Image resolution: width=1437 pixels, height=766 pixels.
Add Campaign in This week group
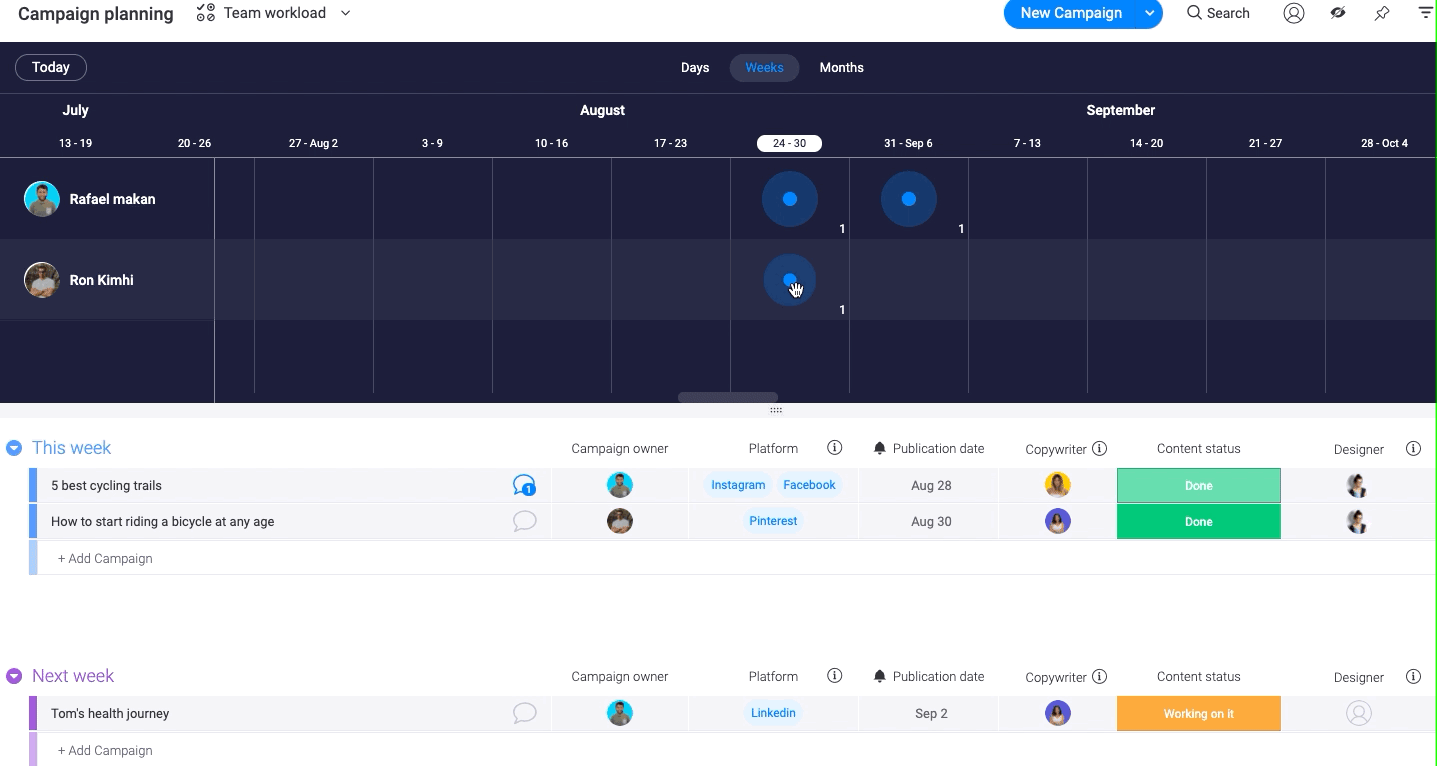pos(105,558)
